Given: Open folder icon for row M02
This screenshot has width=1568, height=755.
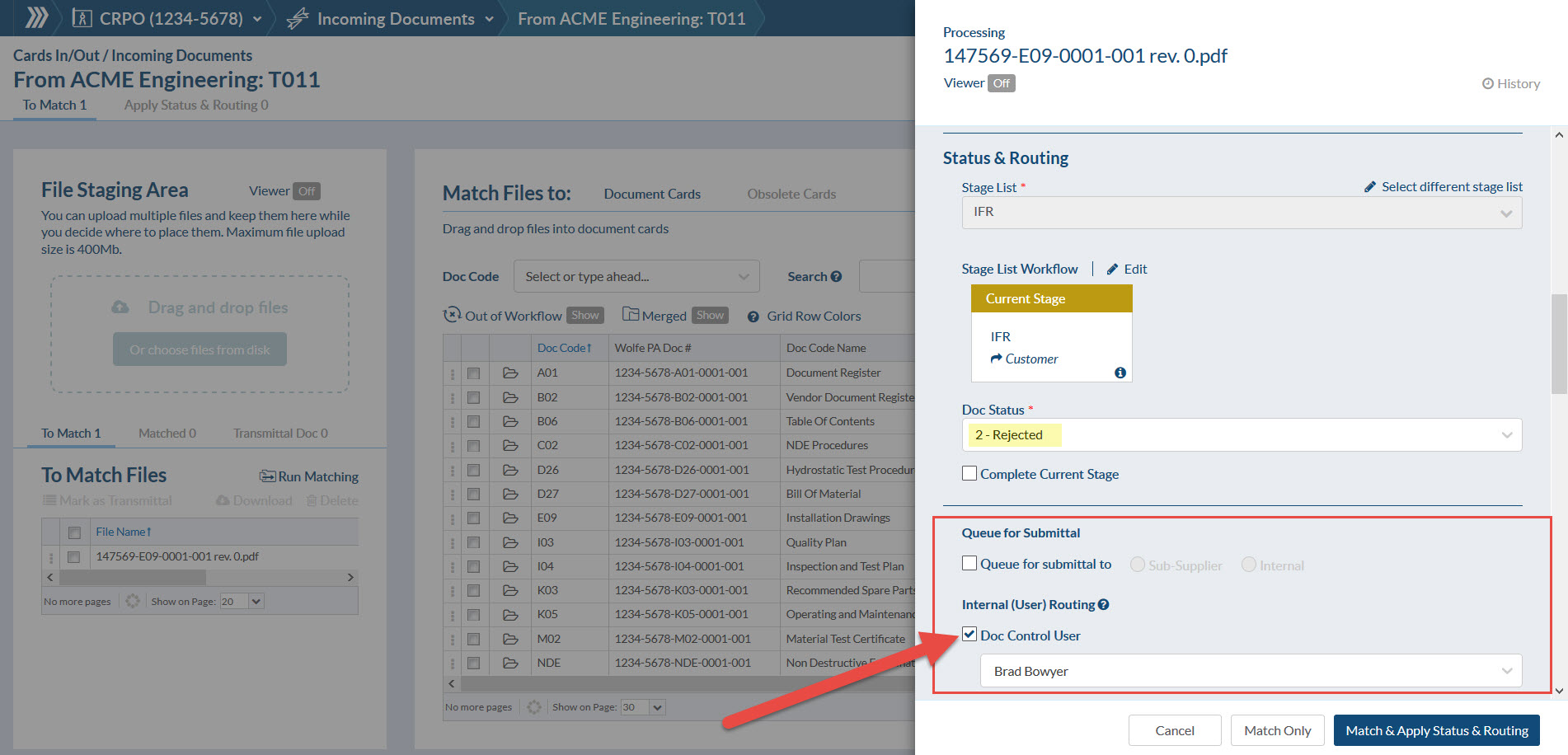Looking at the screenshot, I should point(510,639).
